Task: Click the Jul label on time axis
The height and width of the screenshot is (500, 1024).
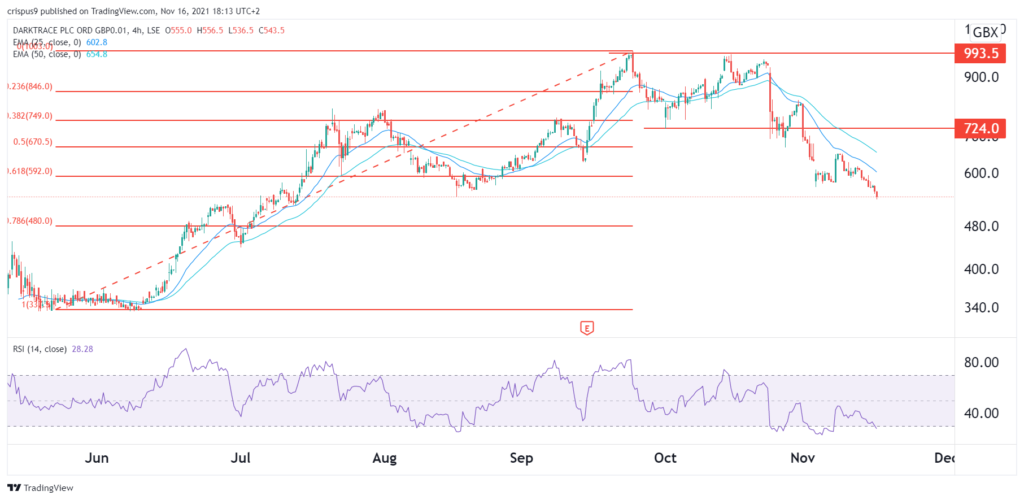Action: [241, 458]
